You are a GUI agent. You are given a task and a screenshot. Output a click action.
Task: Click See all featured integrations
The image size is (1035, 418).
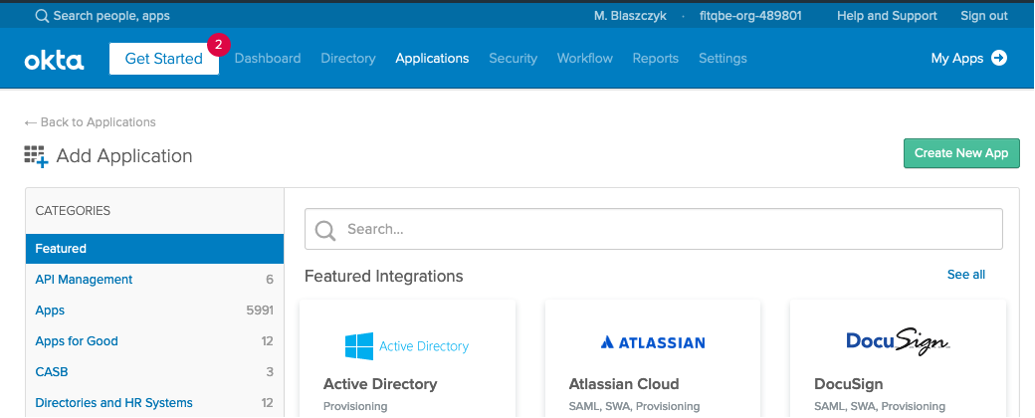[966, 275]
